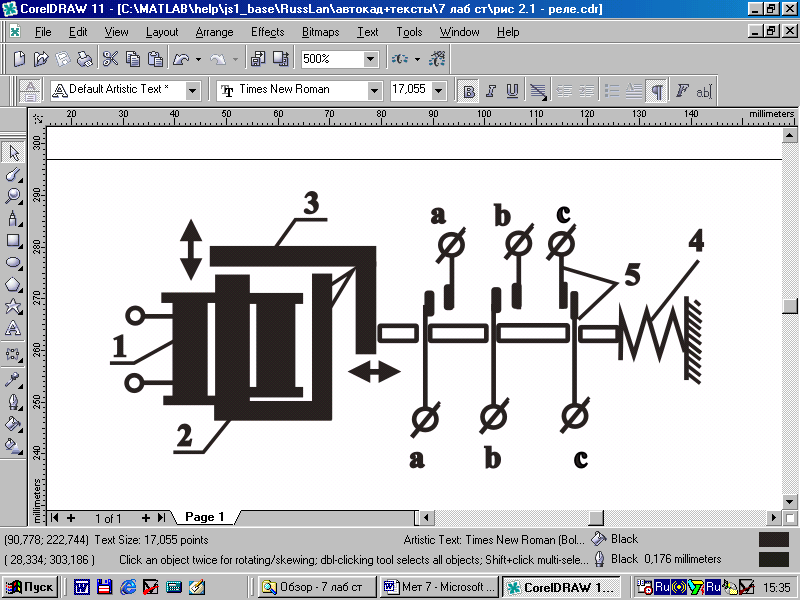Image resolution: width=800 pixels, height=600 pixels.
Task: Click the vertical scrollbar down arrow
Action: 789,502
